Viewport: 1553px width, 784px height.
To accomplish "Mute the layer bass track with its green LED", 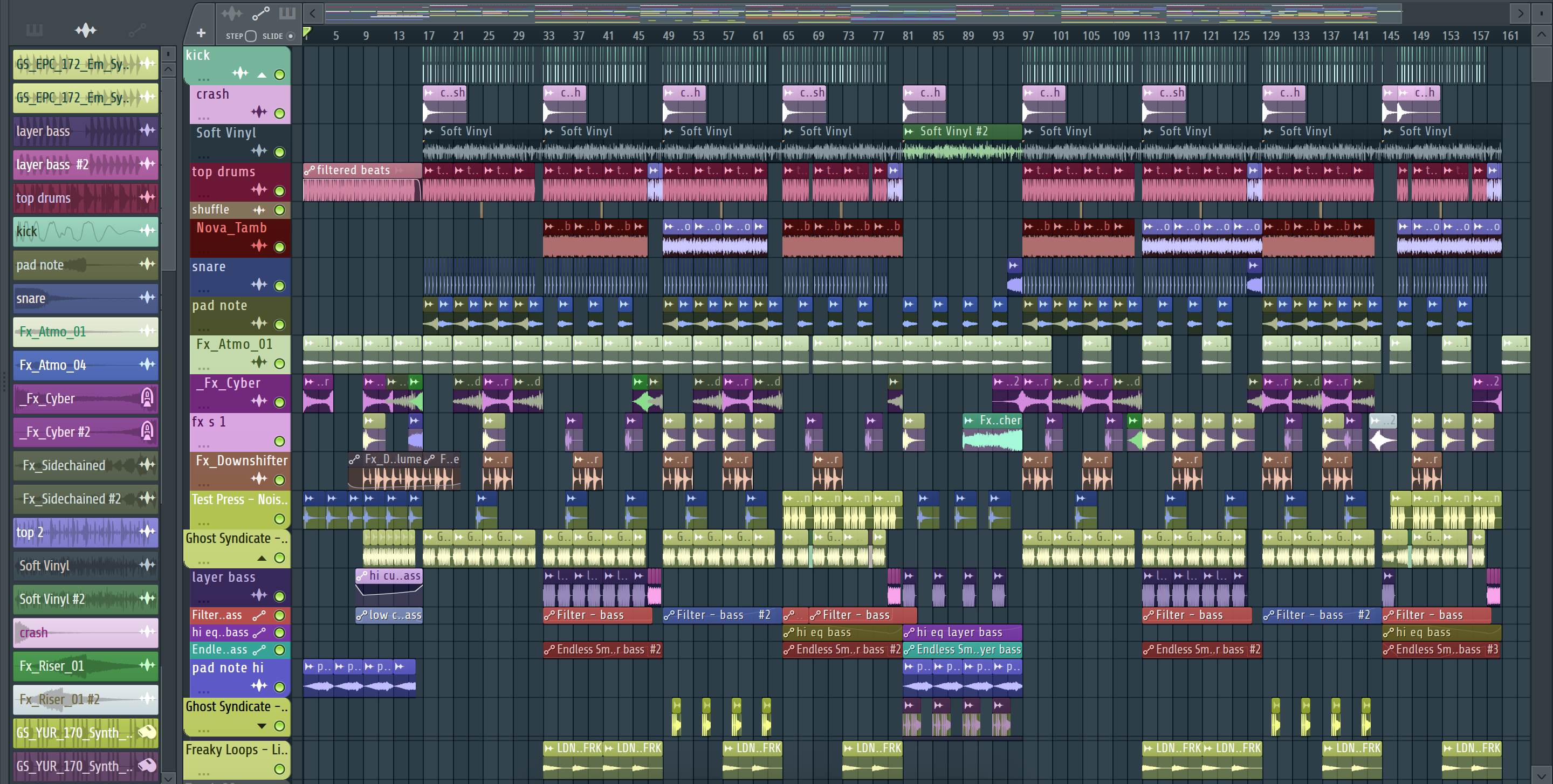I will (x=280, y=596).
